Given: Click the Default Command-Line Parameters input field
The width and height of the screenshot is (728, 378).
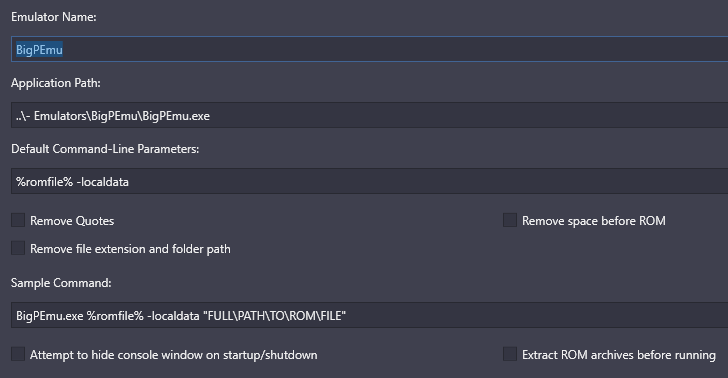Looking at the screenshot, I should (370, 181).
